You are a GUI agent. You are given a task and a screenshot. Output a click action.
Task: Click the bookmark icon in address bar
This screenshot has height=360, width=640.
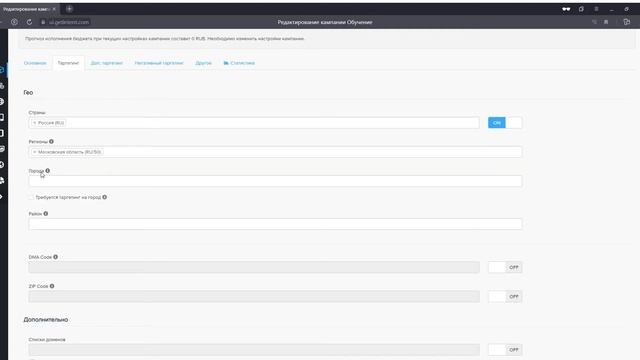pos(606,22)
